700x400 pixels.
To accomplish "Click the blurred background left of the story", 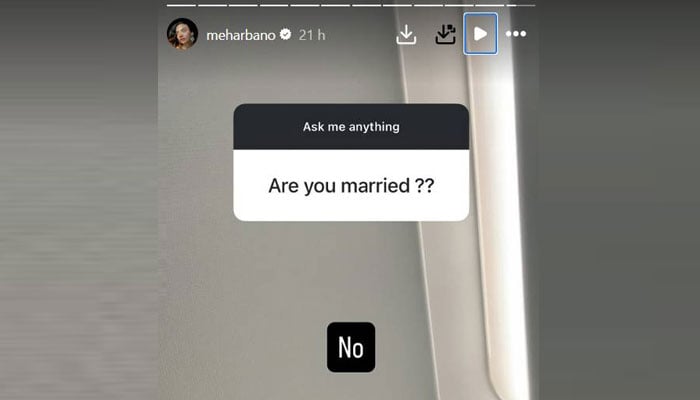I will pyautogui.click(x=79, y=201).
